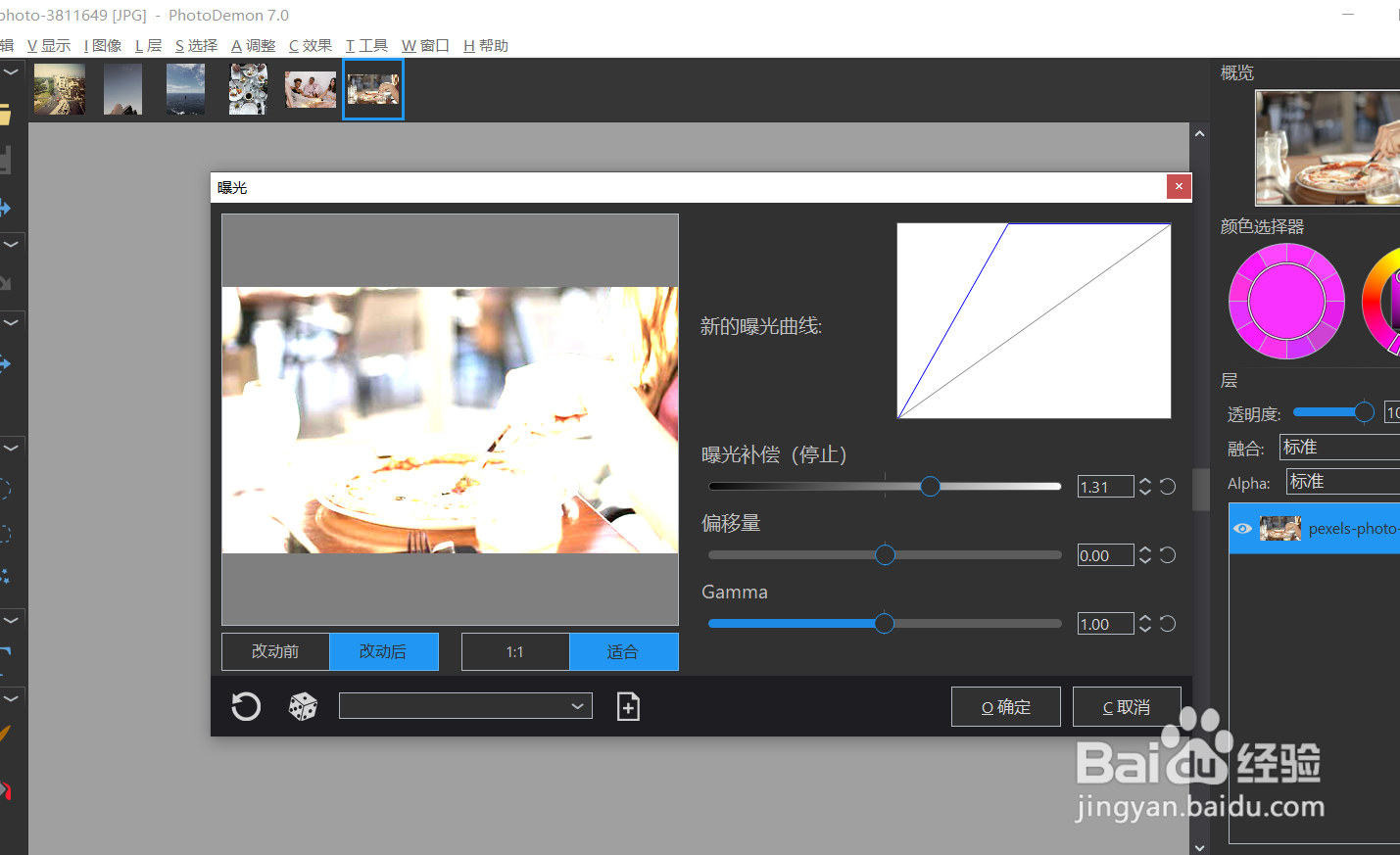Open the preset dropdown in the dialog footer
The height and width of the screenshot is (855, 1400).
pyautogui.click(x=465, y=706)
